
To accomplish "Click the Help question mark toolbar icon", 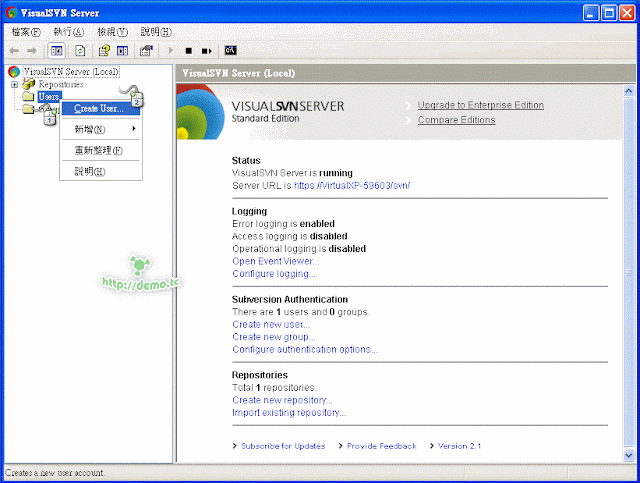I will [104, 51].
